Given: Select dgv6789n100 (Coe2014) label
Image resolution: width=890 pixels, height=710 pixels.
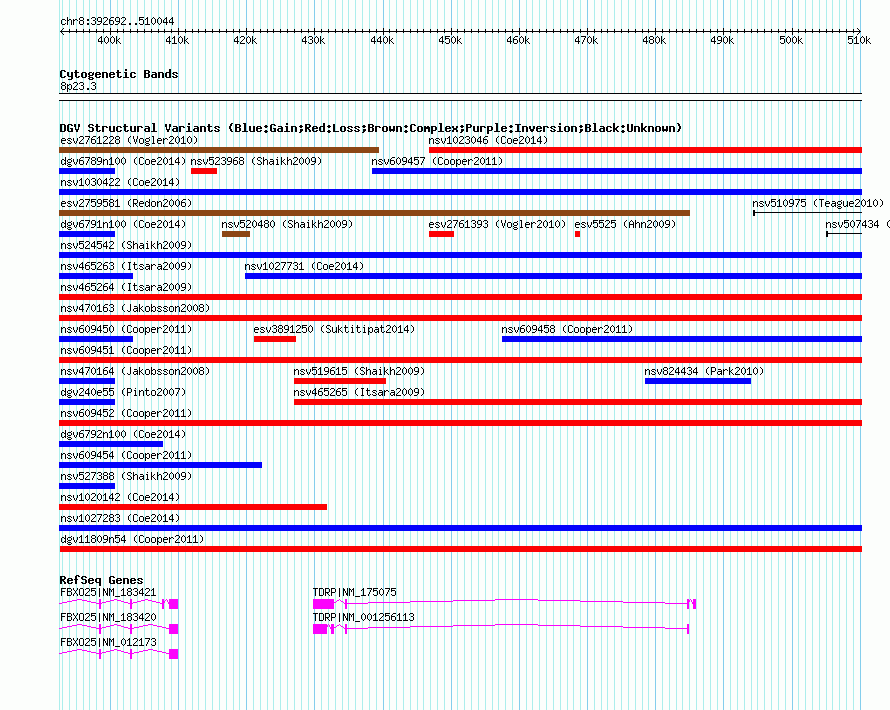Looking at the screenshot, I should pos(123,161).
